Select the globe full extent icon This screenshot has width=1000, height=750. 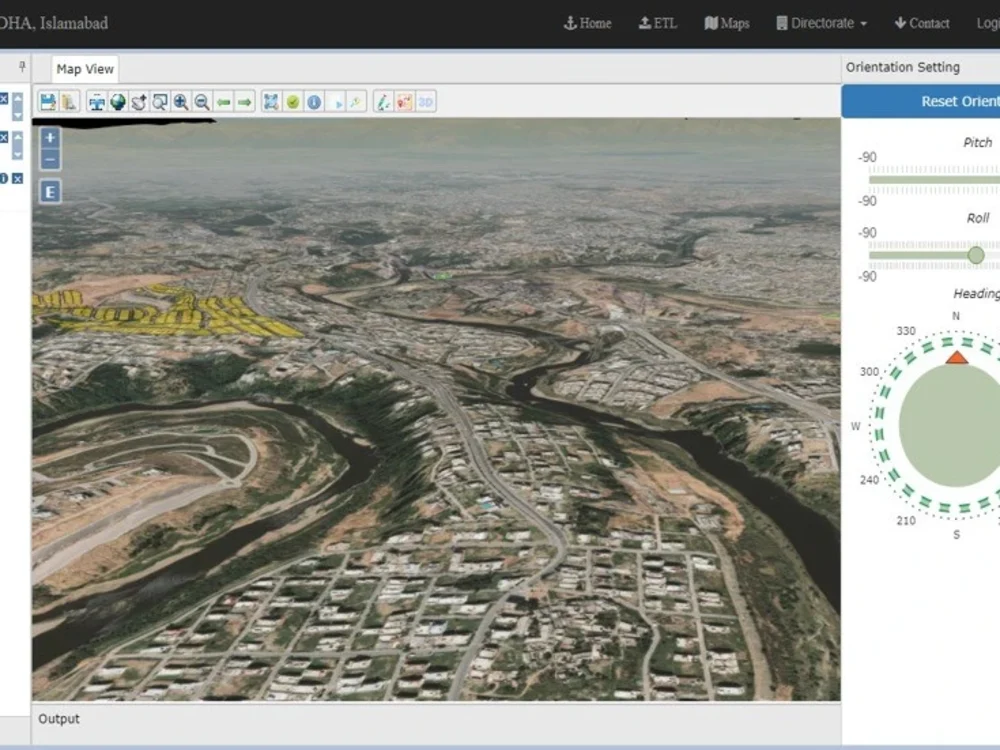[120, 101]
